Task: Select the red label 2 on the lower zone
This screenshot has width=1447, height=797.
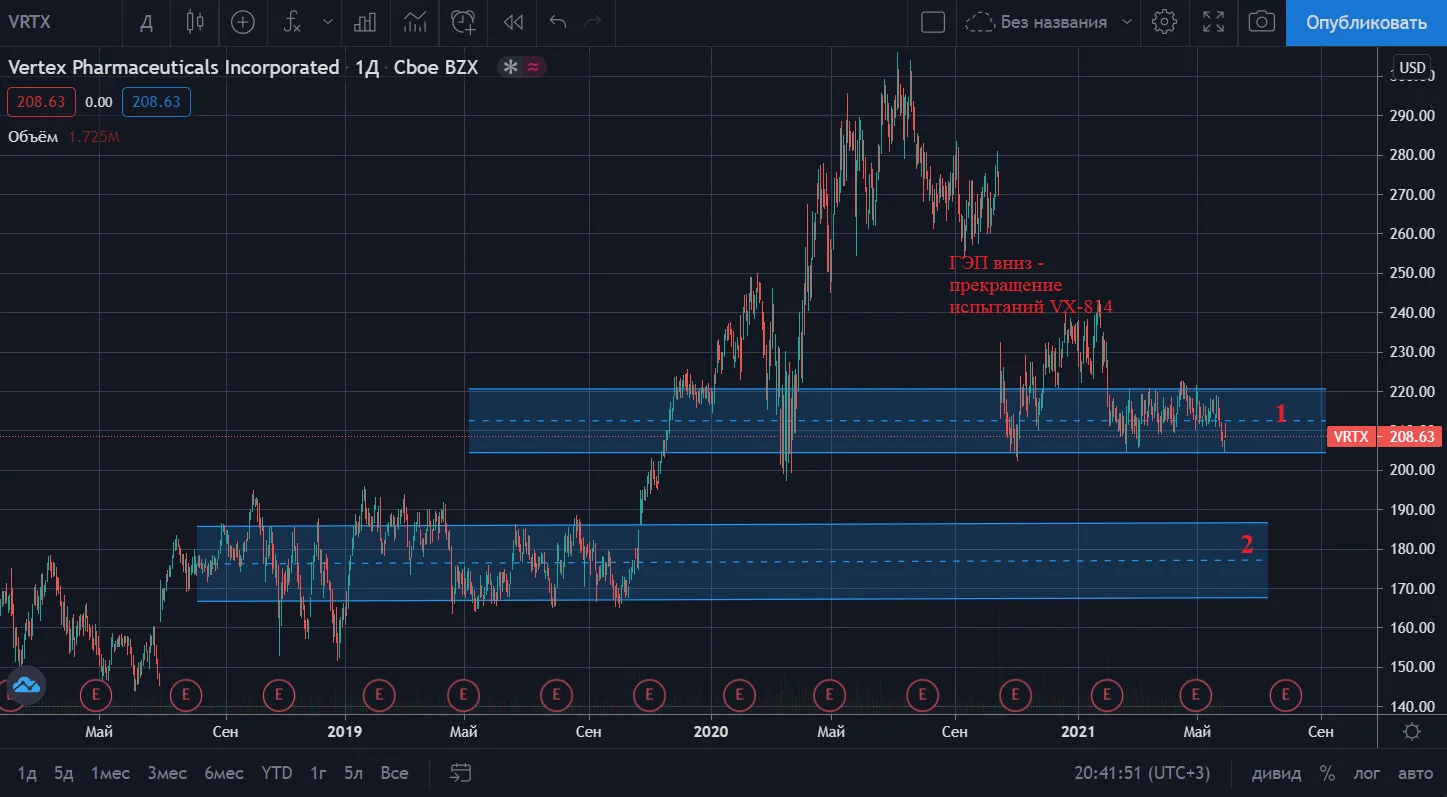Action: point(1246,545)
